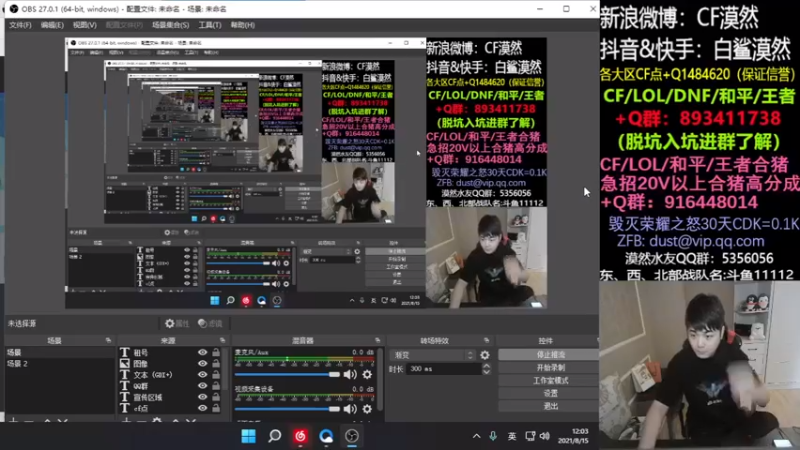Screen dimensions: 800x450
Task: Toggle the lock on the 文本 (GDI+) source
Action: point(216,374)
